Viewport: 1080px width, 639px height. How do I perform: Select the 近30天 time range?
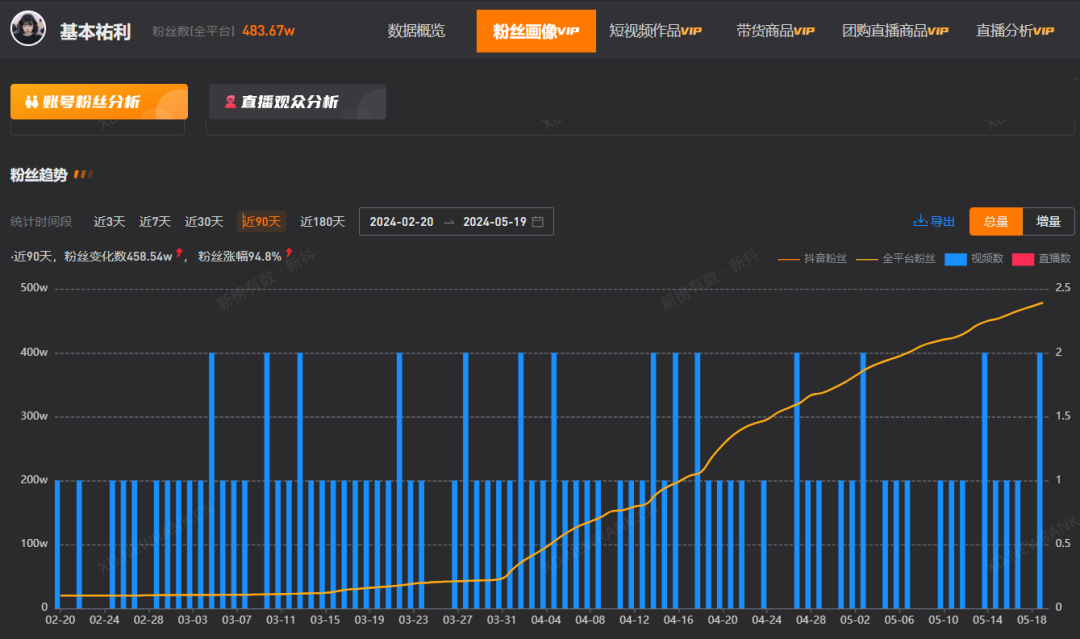coord(204,222)
